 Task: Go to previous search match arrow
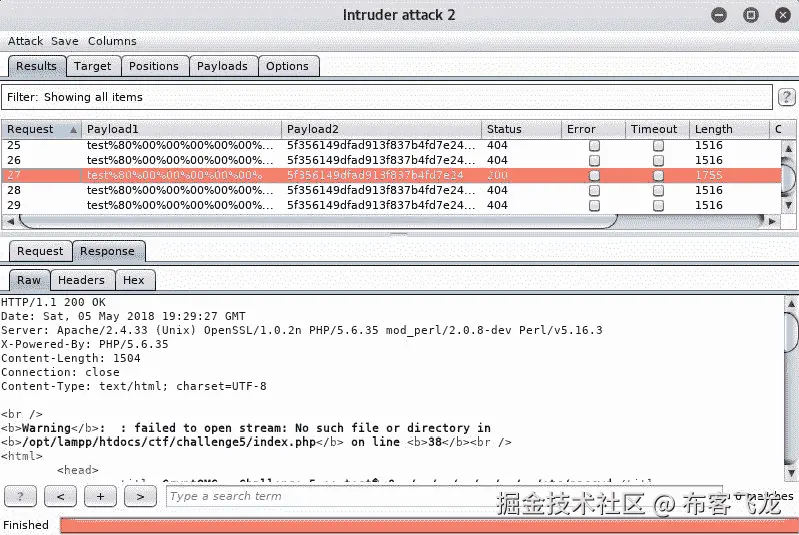pos(60,496)
